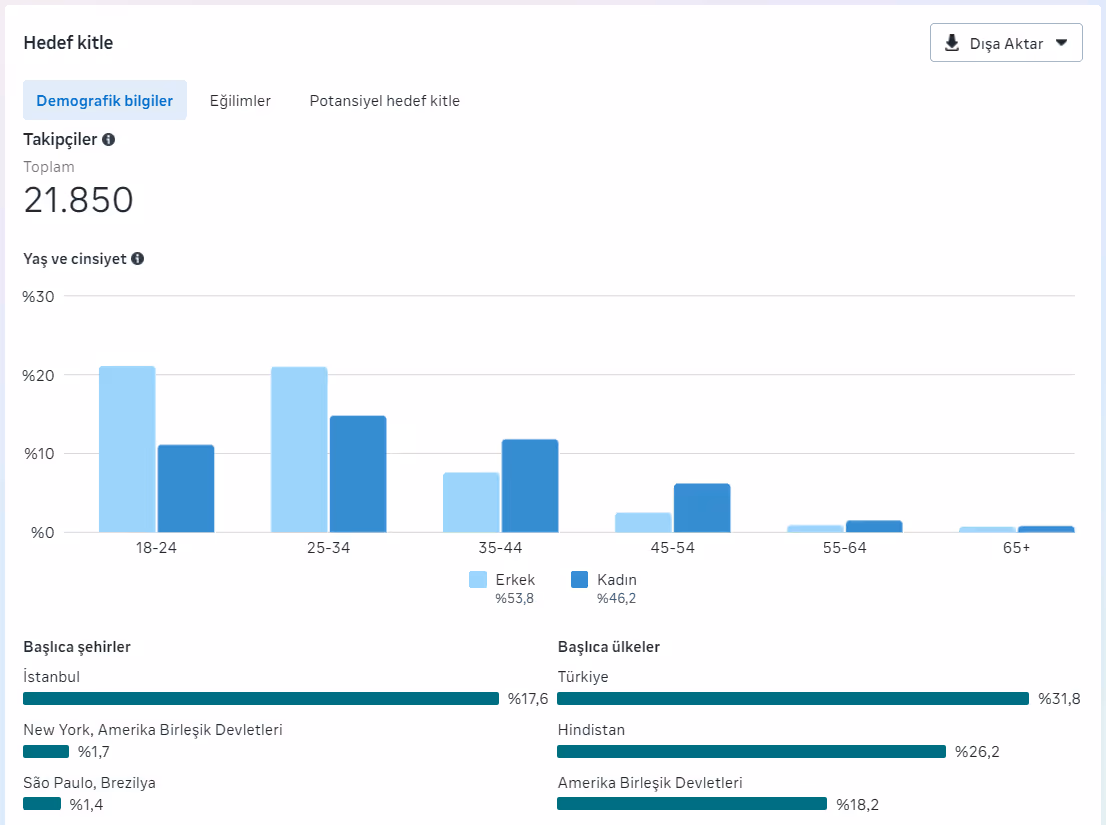The height and width of the screenshot is (825, 1106).
Task: Click the %18,2 value
Action: tap(857, 805)
